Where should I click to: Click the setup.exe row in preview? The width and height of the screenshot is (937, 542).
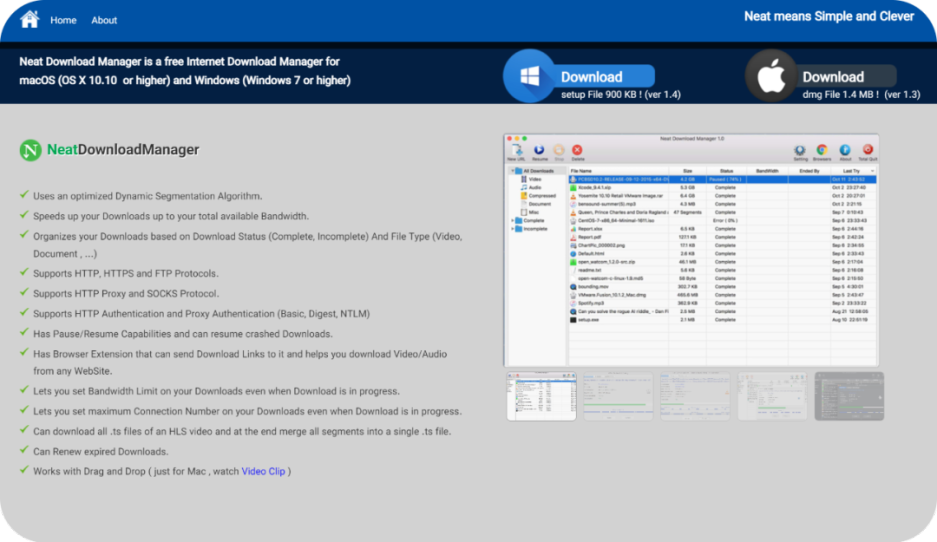tap(722, 320)
